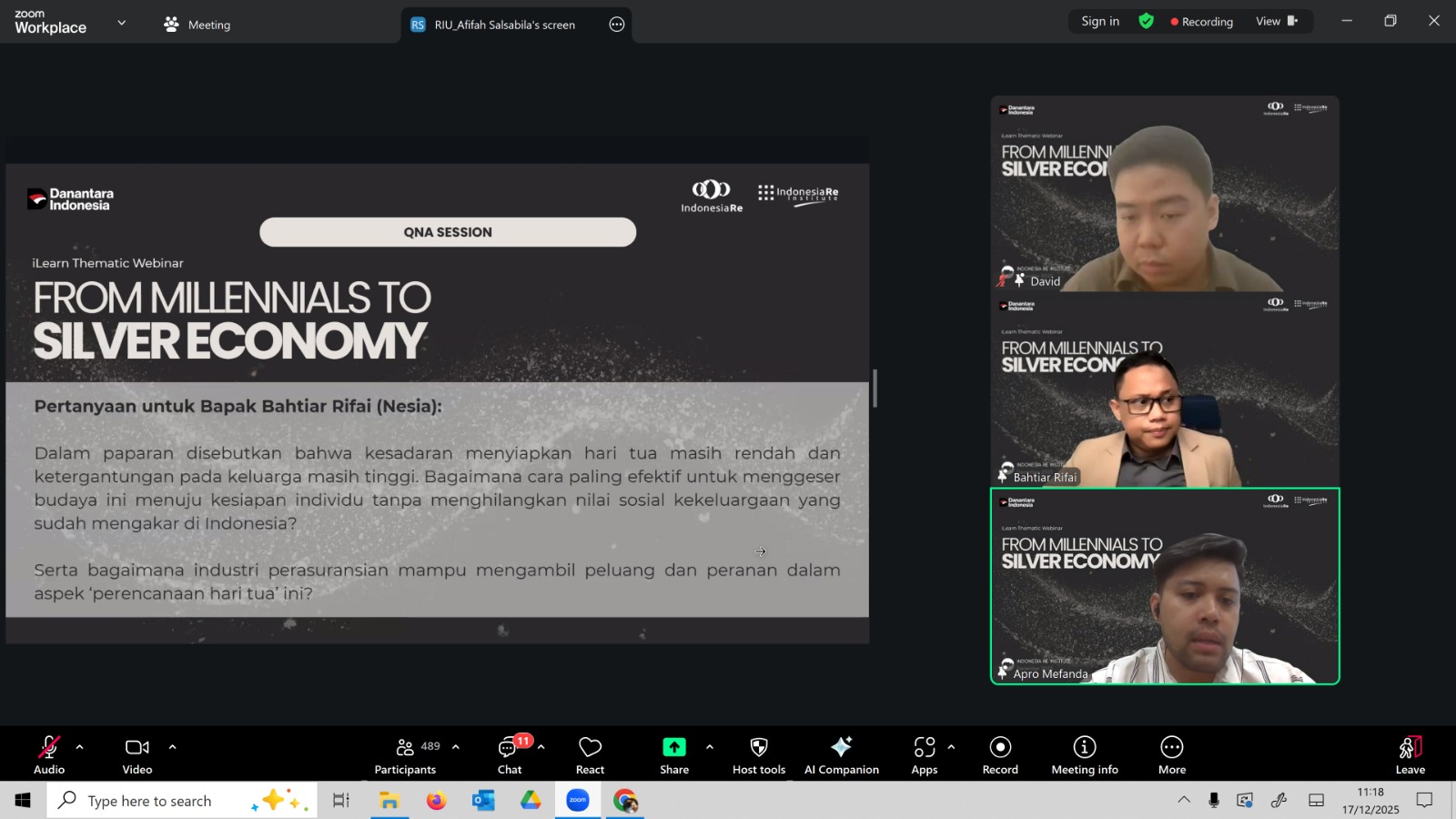Expand video options arrow
1456x819 pixels.
(x=172, y=747)
